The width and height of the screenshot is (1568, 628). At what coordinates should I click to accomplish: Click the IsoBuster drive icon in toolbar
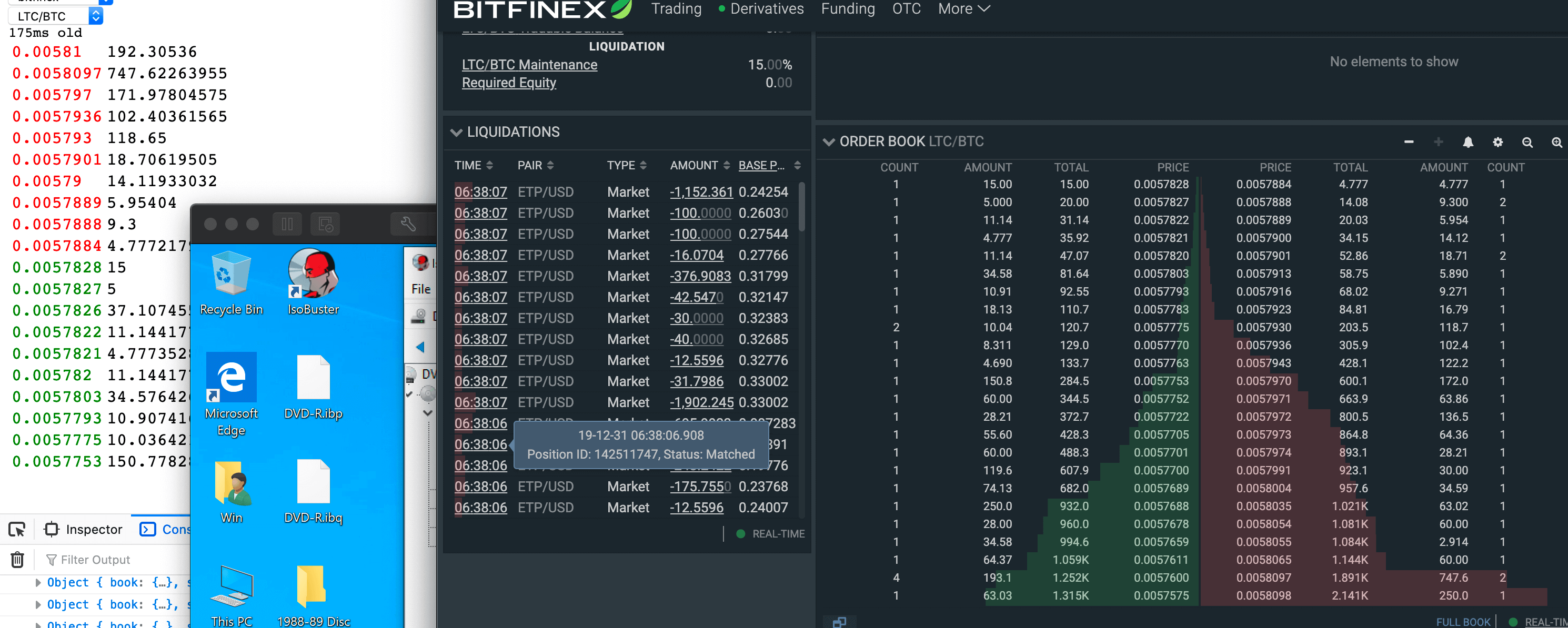click(419, 316)
